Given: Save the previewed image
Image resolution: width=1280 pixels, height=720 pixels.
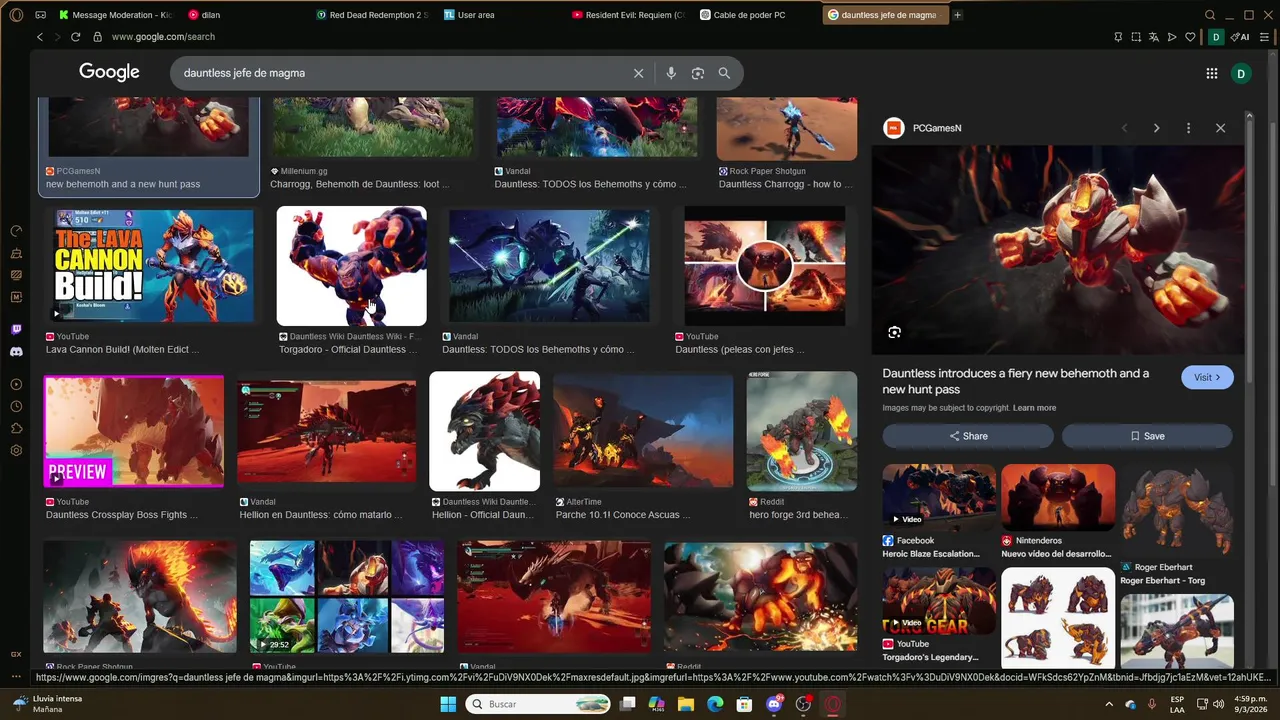Looking at the screenshot, I should click(1147, 436).
